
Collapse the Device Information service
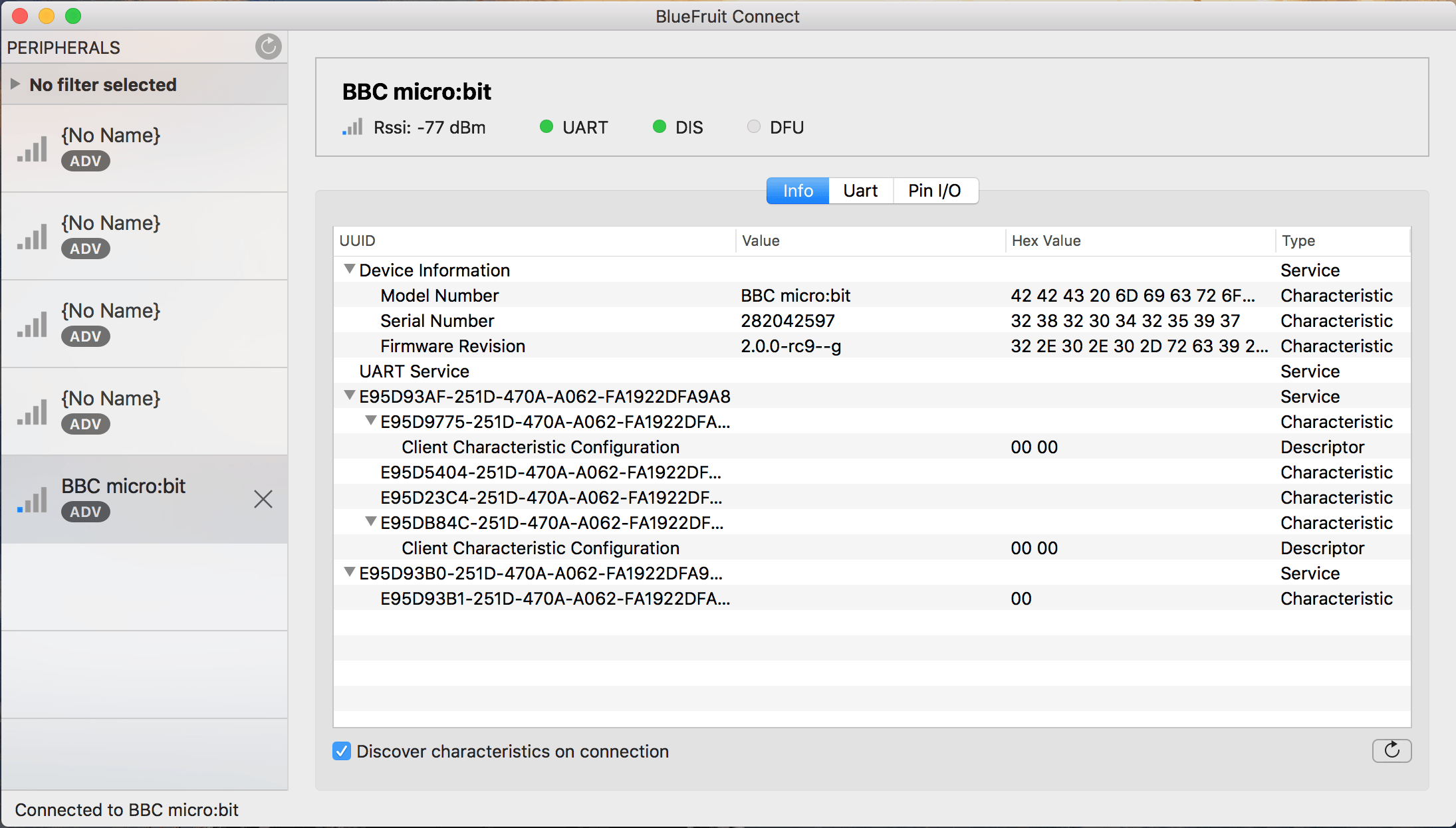point(349,270)
